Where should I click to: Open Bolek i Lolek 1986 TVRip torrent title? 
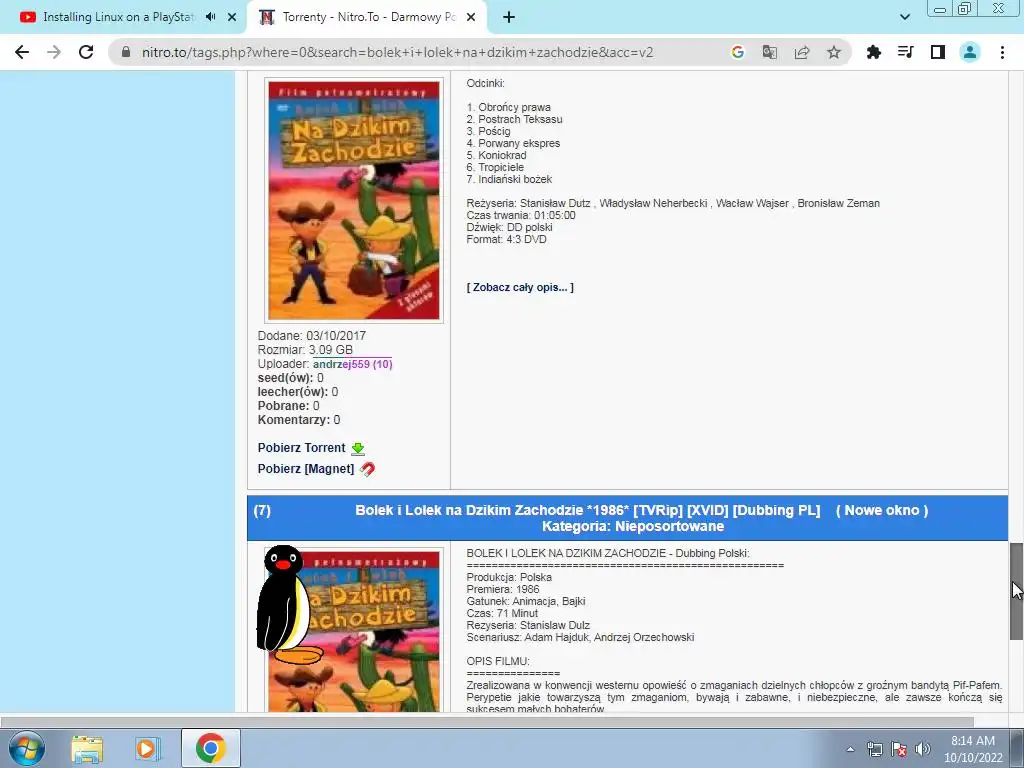coord(587,511)
